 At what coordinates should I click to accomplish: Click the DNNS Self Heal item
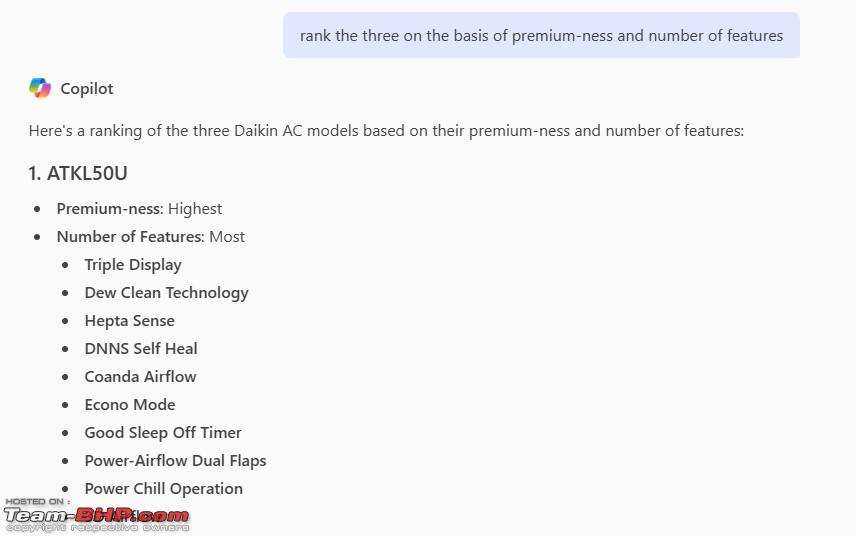(x=141, y=349)
